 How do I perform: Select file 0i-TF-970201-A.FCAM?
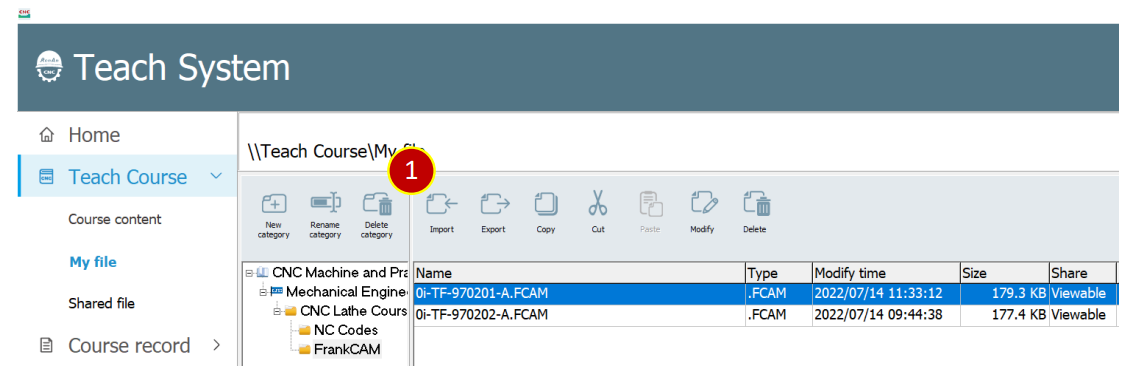click(x=481, y=294)
